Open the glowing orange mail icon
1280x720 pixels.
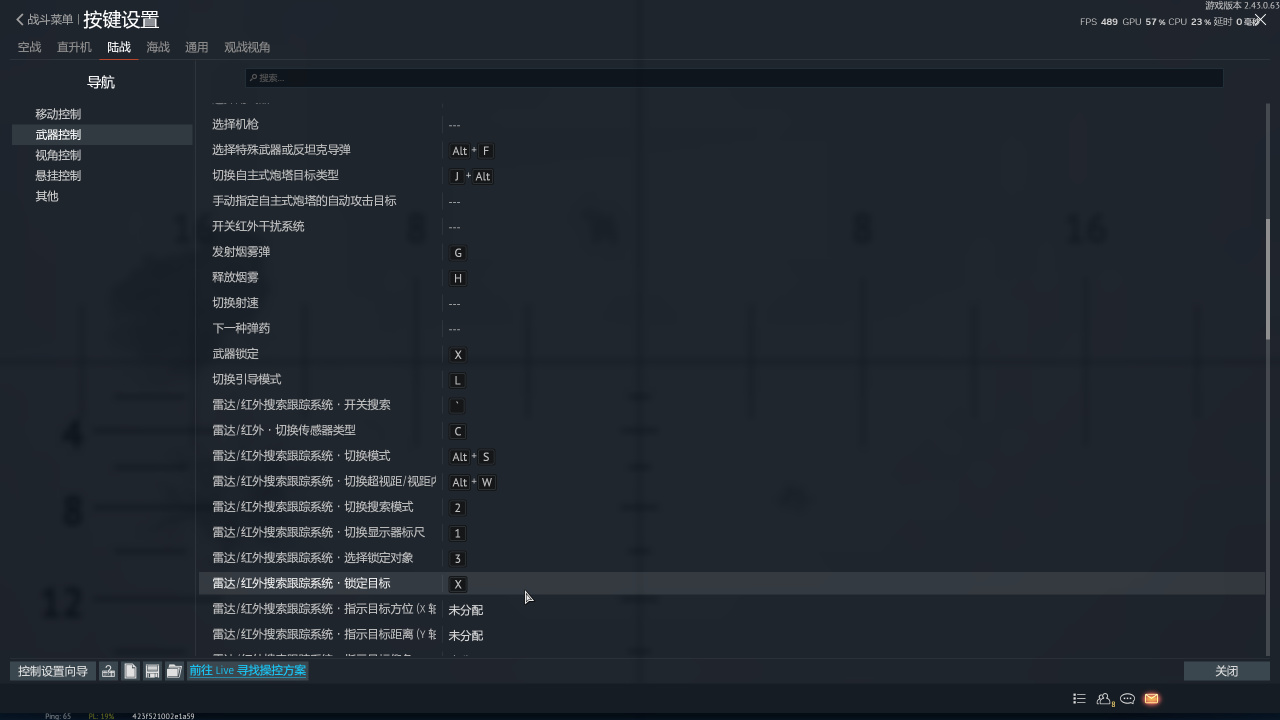[1151, 699]
